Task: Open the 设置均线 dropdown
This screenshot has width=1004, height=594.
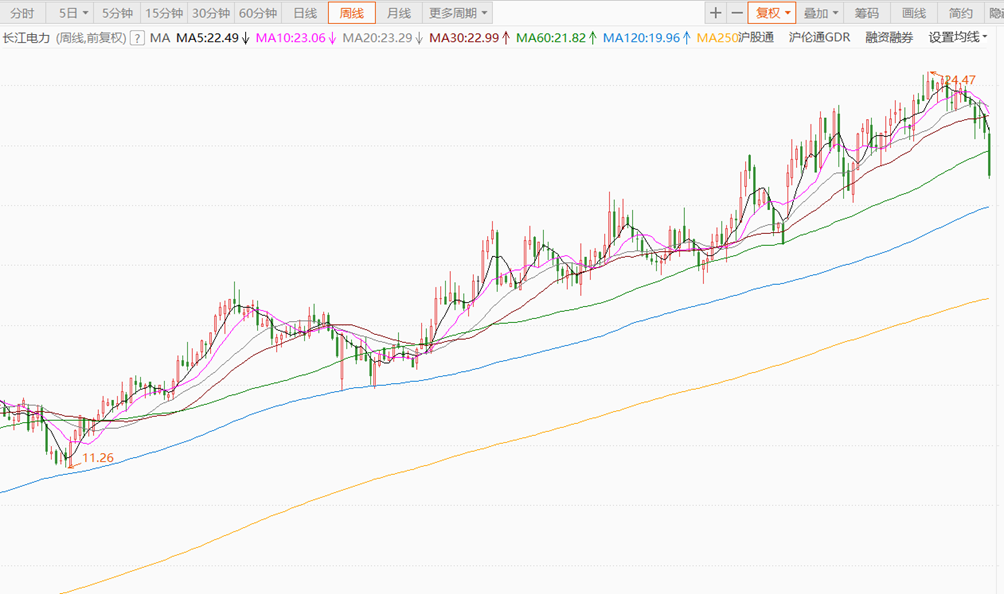Action: click(958, 37)
